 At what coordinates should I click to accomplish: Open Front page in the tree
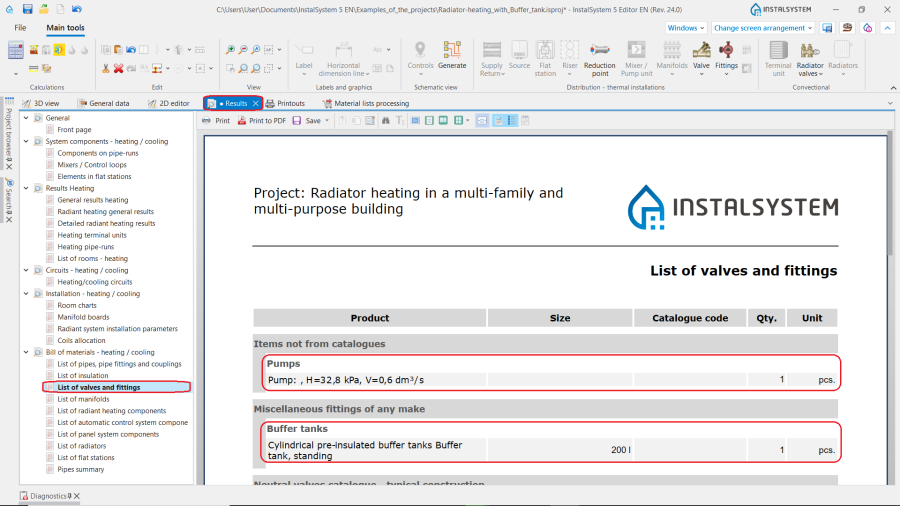[74, 130]
